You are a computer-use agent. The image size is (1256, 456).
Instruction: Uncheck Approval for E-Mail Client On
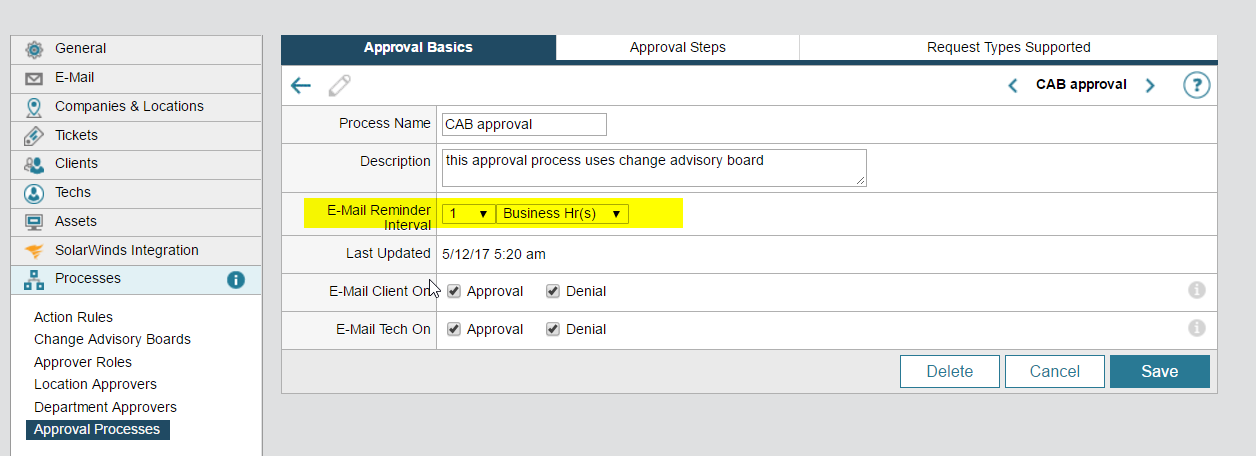coord(454,291)
